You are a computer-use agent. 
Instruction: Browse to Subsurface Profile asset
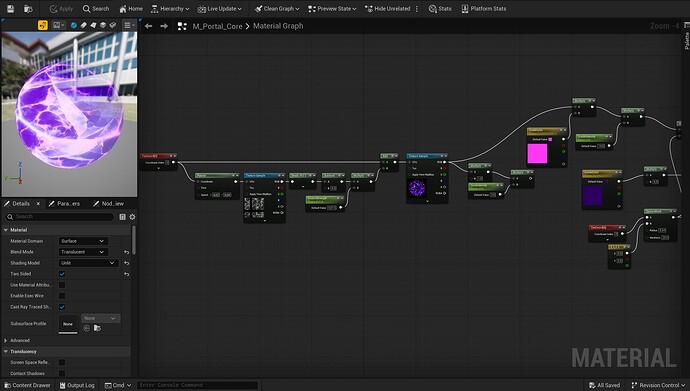(x=97, y=328)
